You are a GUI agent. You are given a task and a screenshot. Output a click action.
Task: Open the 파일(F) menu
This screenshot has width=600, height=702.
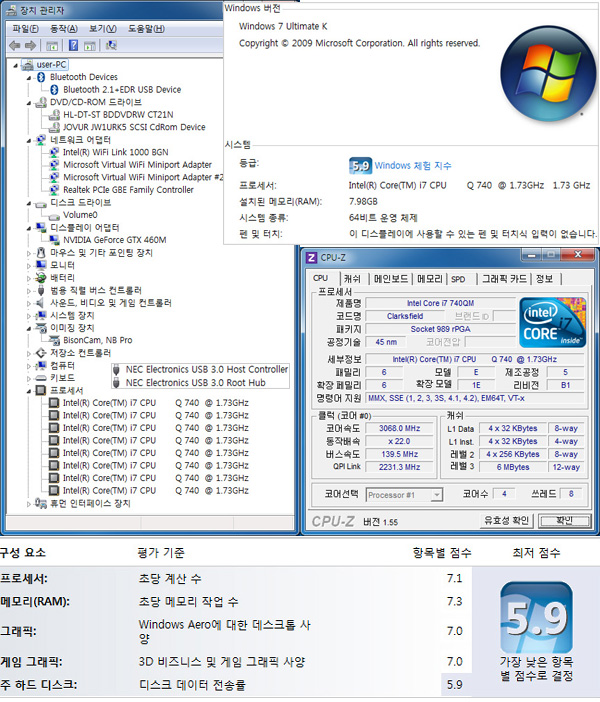(25, 29)
